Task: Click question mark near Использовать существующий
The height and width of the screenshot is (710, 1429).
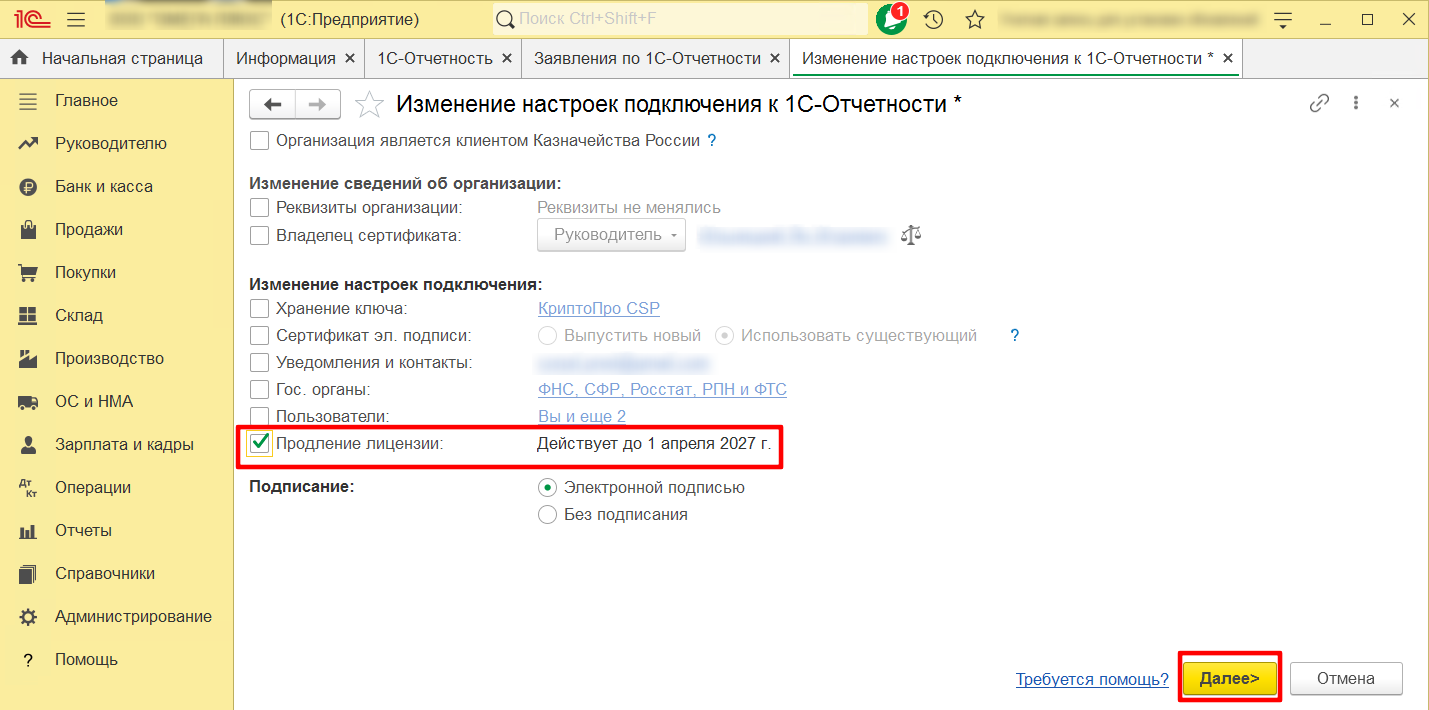Action: pyautogui.click(x=1014, y=336)
